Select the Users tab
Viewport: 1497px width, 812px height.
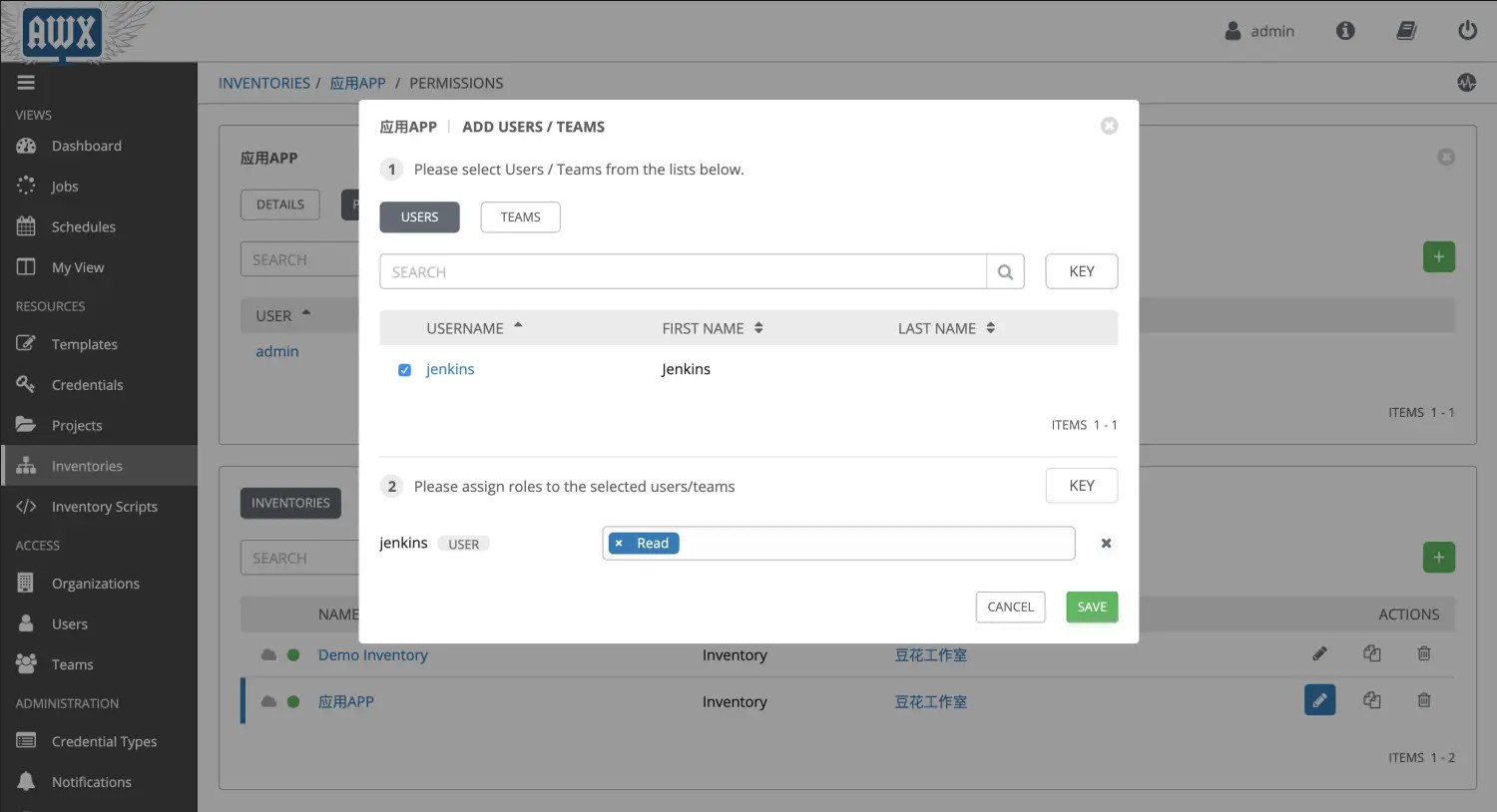point(419,217)
